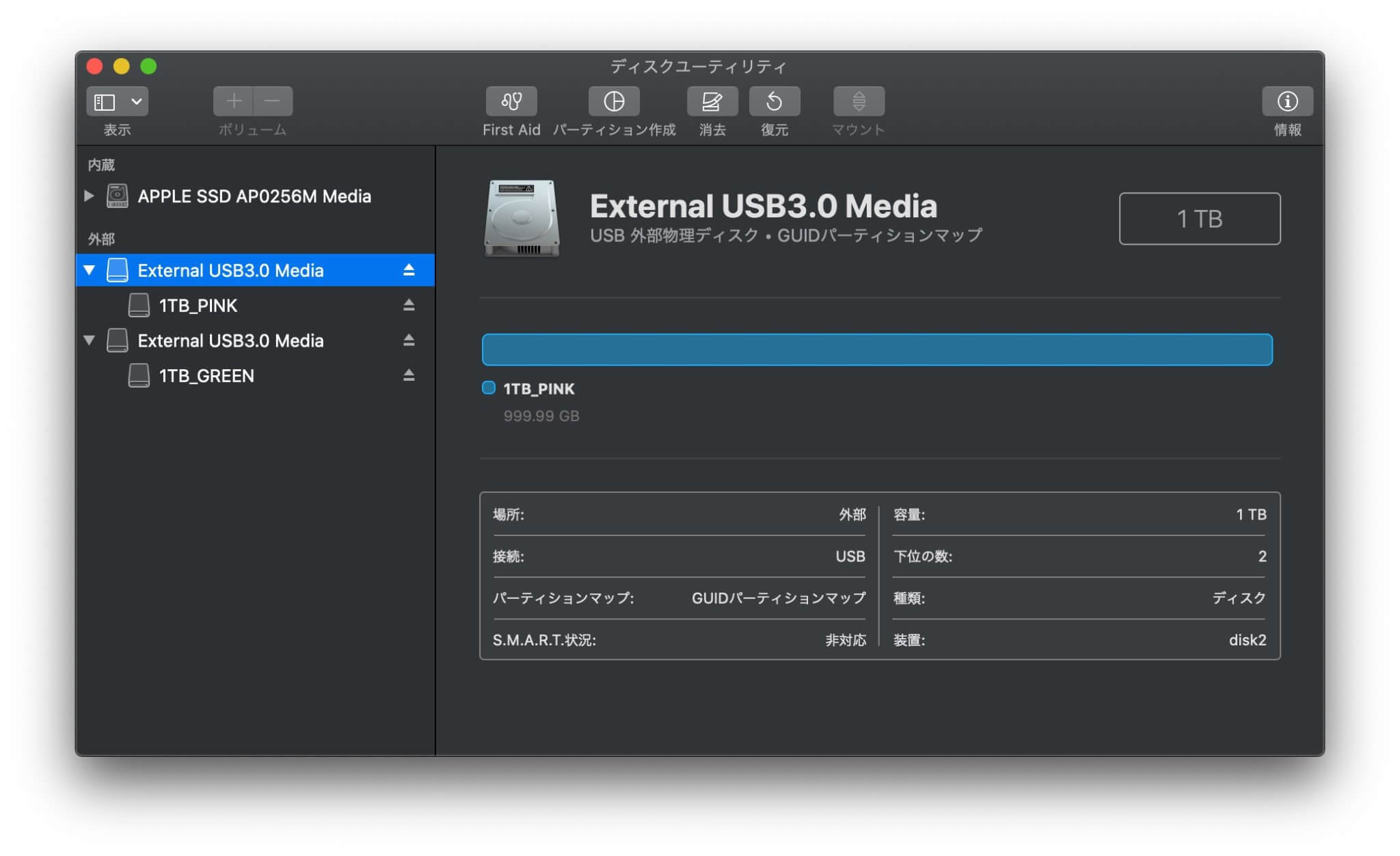This screenshot has width=1400, height=856.
Task: Select the 1TB_PINK volume in sidebar
Action: (x=198, y=305)
